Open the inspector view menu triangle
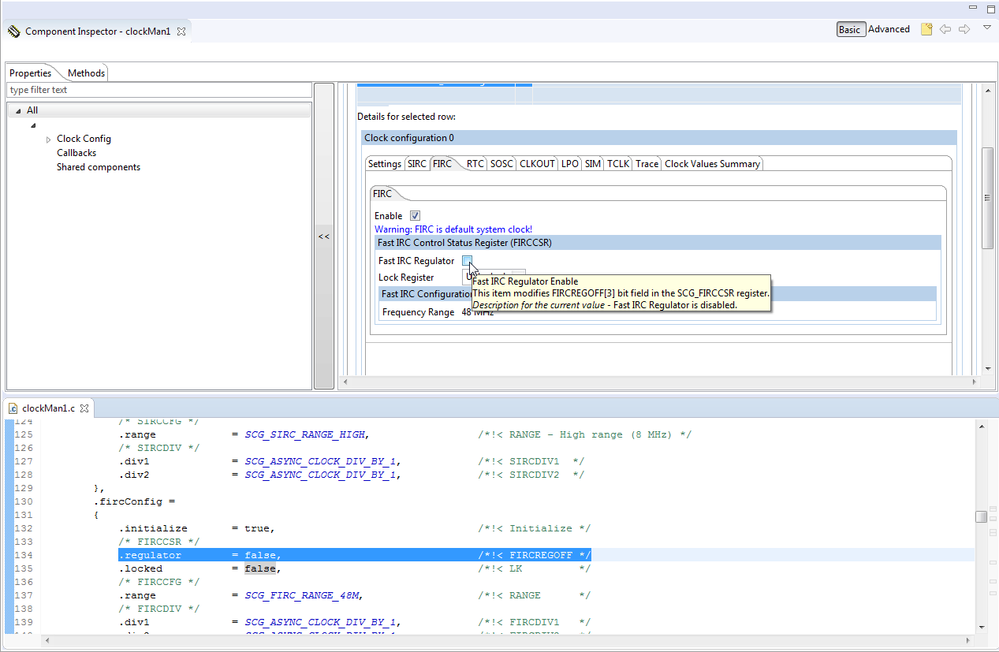999x652 pixels. (987, 27)
